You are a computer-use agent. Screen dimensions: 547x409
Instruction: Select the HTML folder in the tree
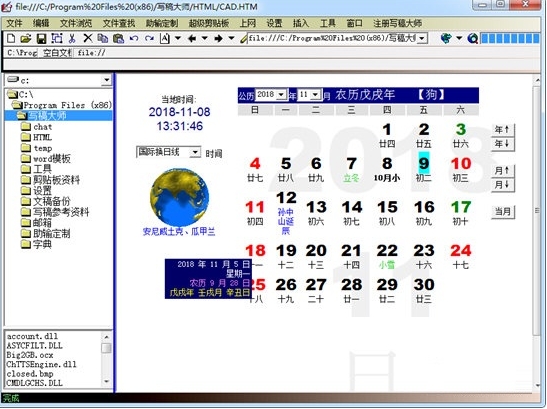[x=42, y=137]
